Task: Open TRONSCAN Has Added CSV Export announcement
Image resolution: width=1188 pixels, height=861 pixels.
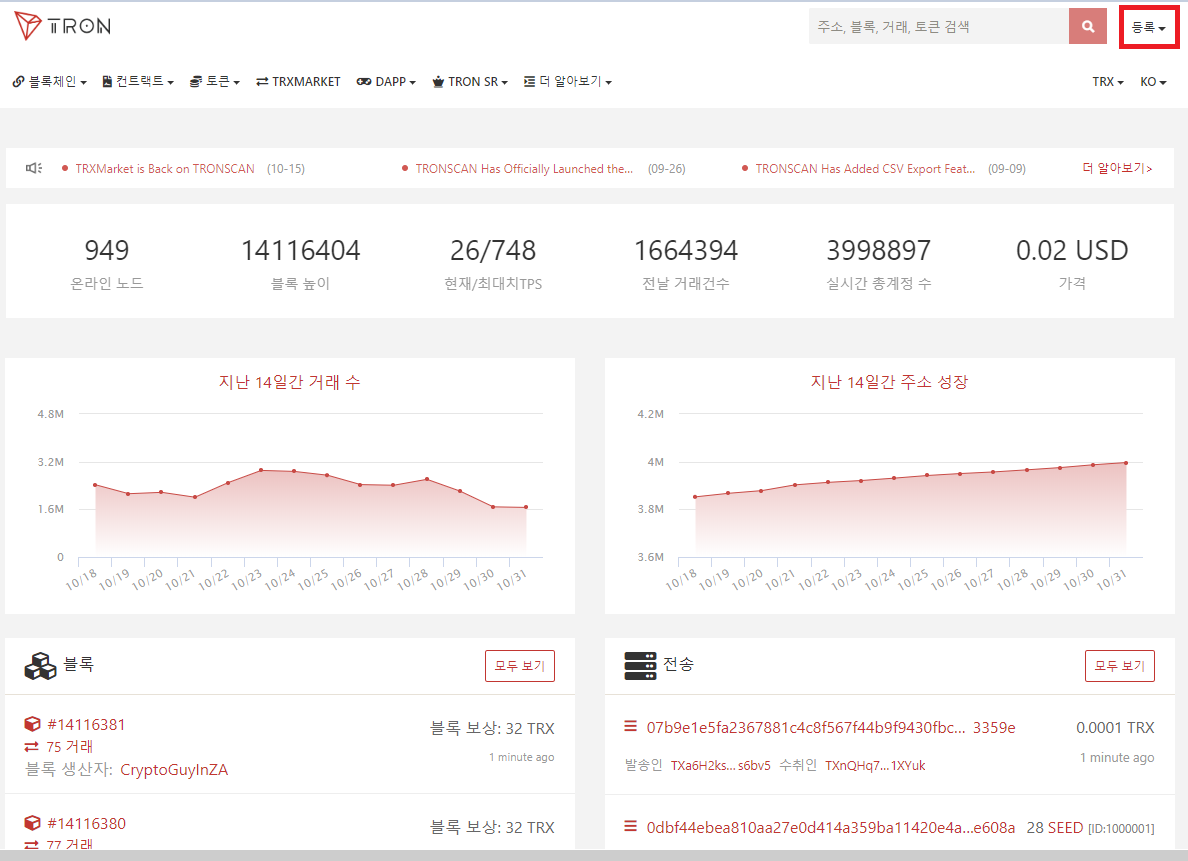Action: click(864, 168)
